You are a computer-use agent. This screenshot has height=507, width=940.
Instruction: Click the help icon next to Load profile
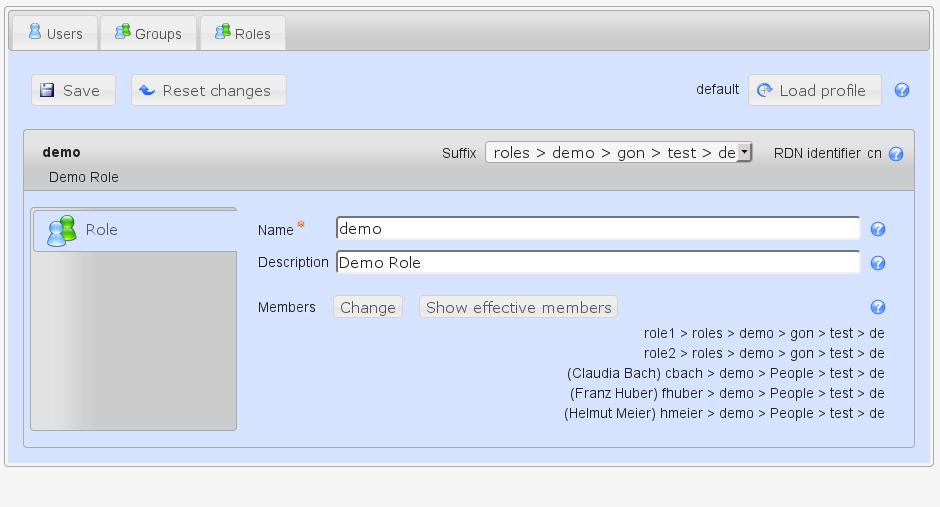[901, 90]
